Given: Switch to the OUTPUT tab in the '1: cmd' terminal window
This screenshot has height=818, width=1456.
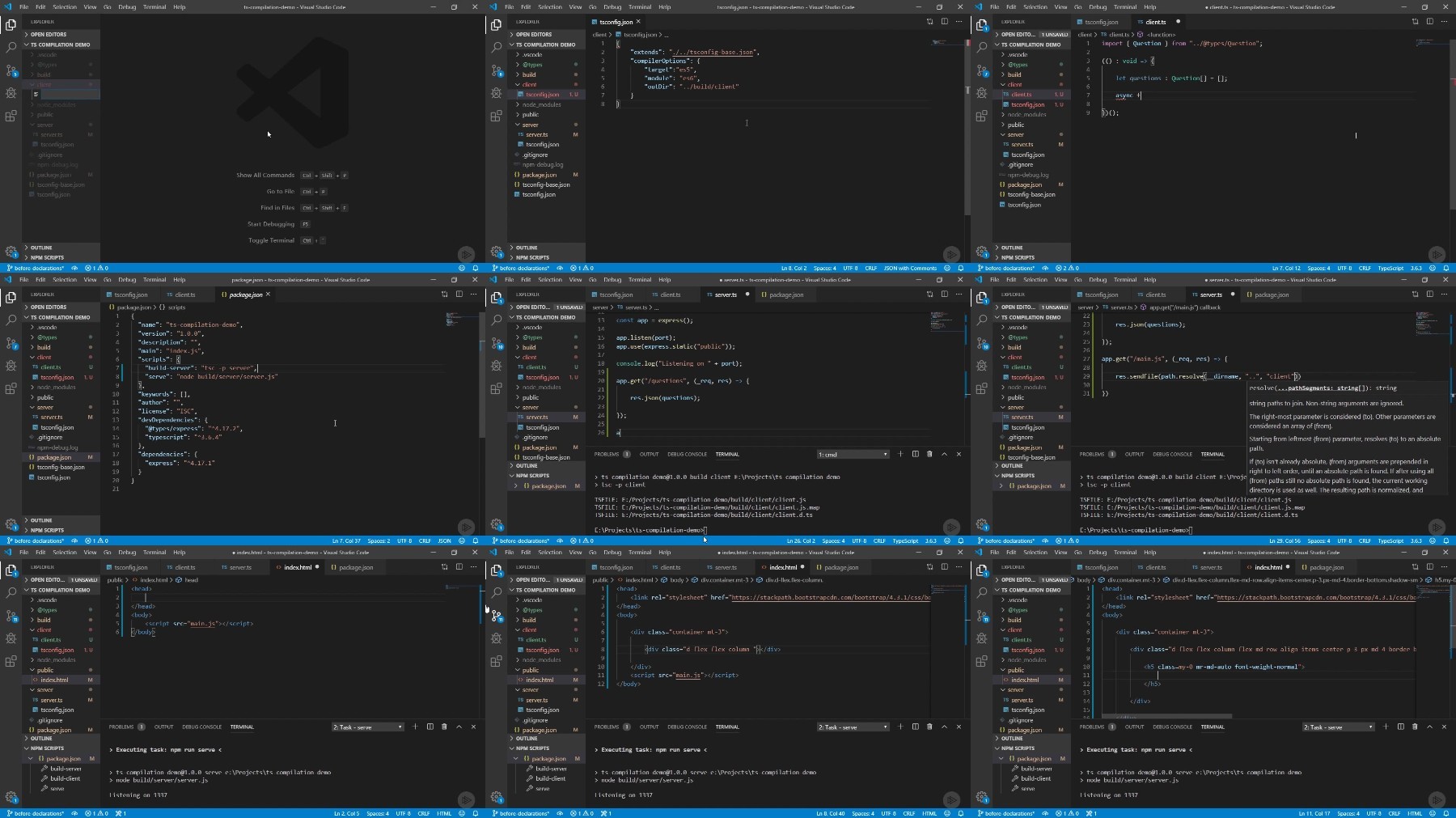Looking at the screenshot, I should [649, 455].
